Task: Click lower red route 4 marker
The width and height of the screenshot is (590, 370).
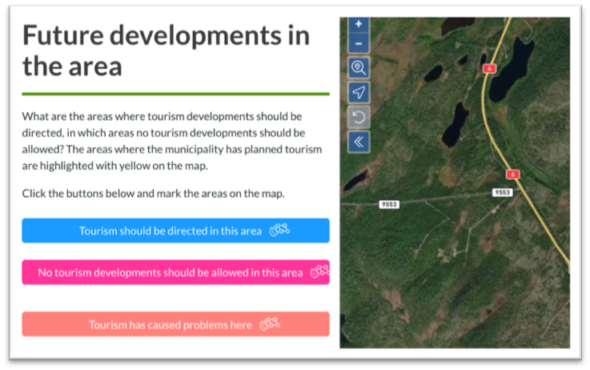Action: [512, 174]
